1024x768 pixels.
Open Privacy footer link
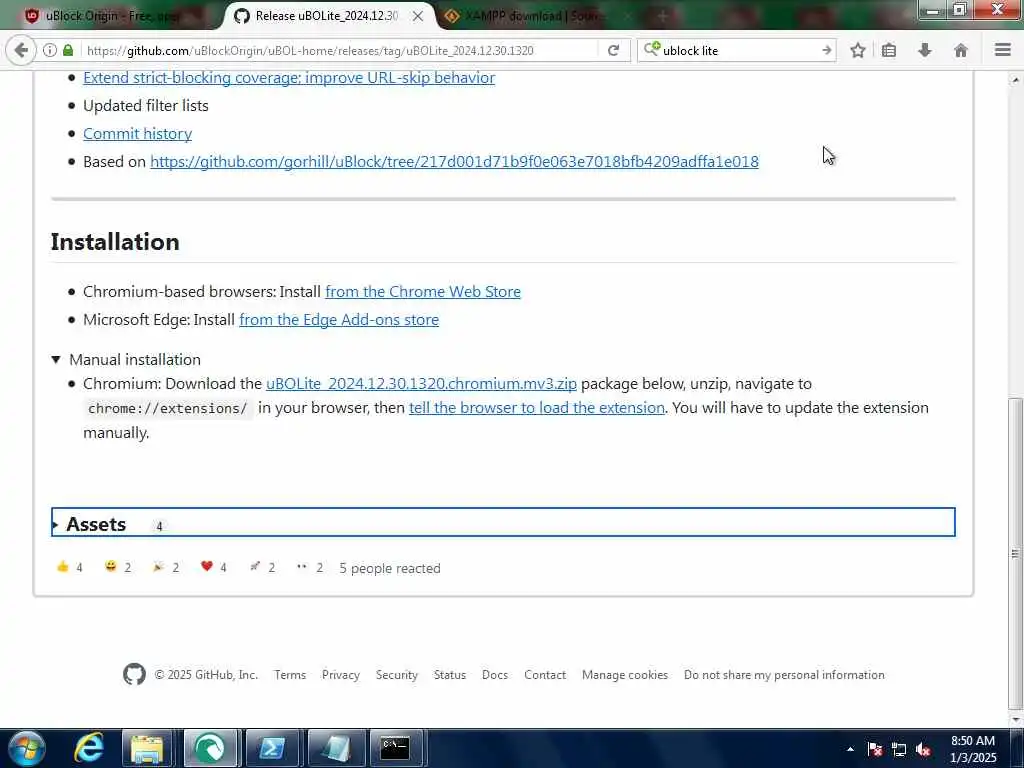(341, 675)
